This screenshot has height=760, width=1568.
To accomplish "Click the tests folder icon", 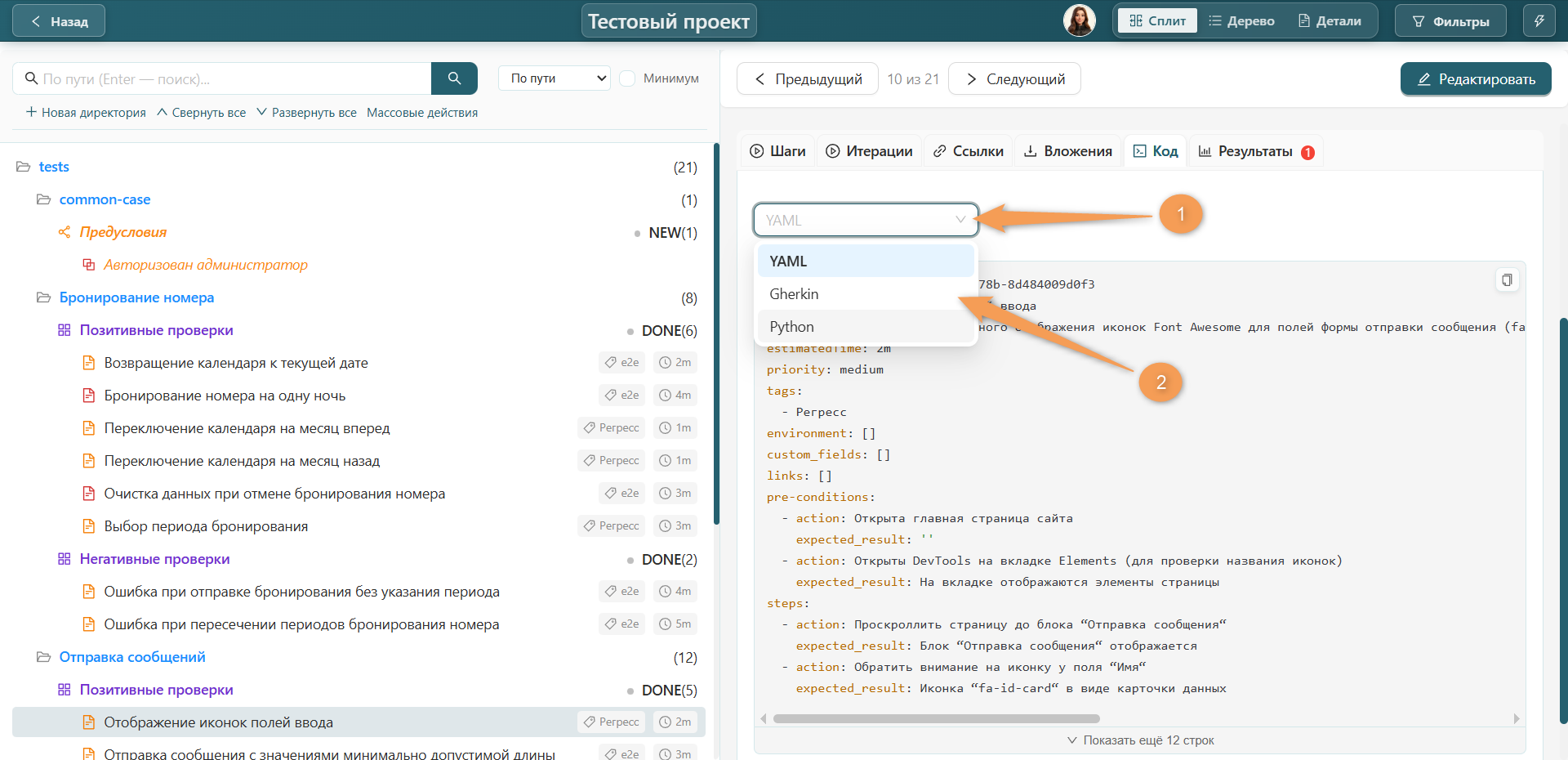I will [x=24, y=167].
